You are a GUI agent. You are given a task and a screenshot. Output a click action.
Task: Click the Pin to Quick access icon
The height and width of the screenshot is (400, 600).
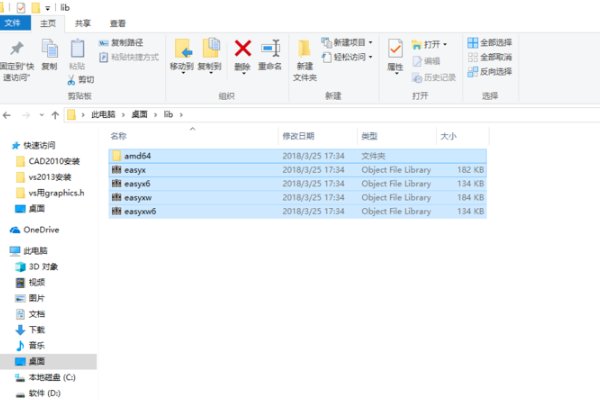tap(16, 48)
